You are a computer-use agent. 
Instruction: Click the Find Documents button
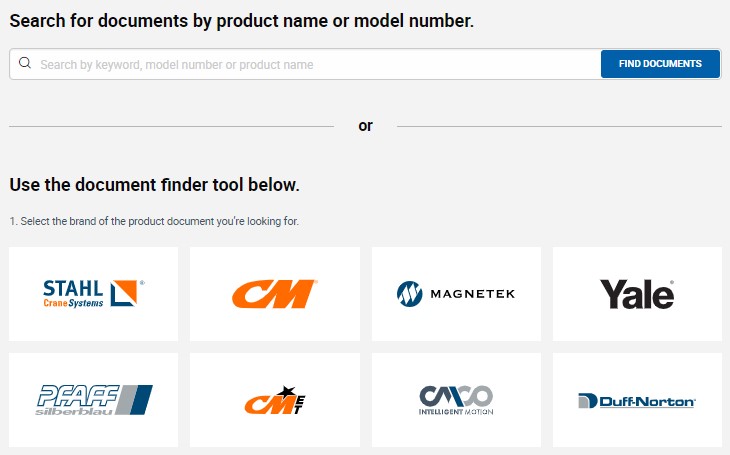(x=660, y=64)
